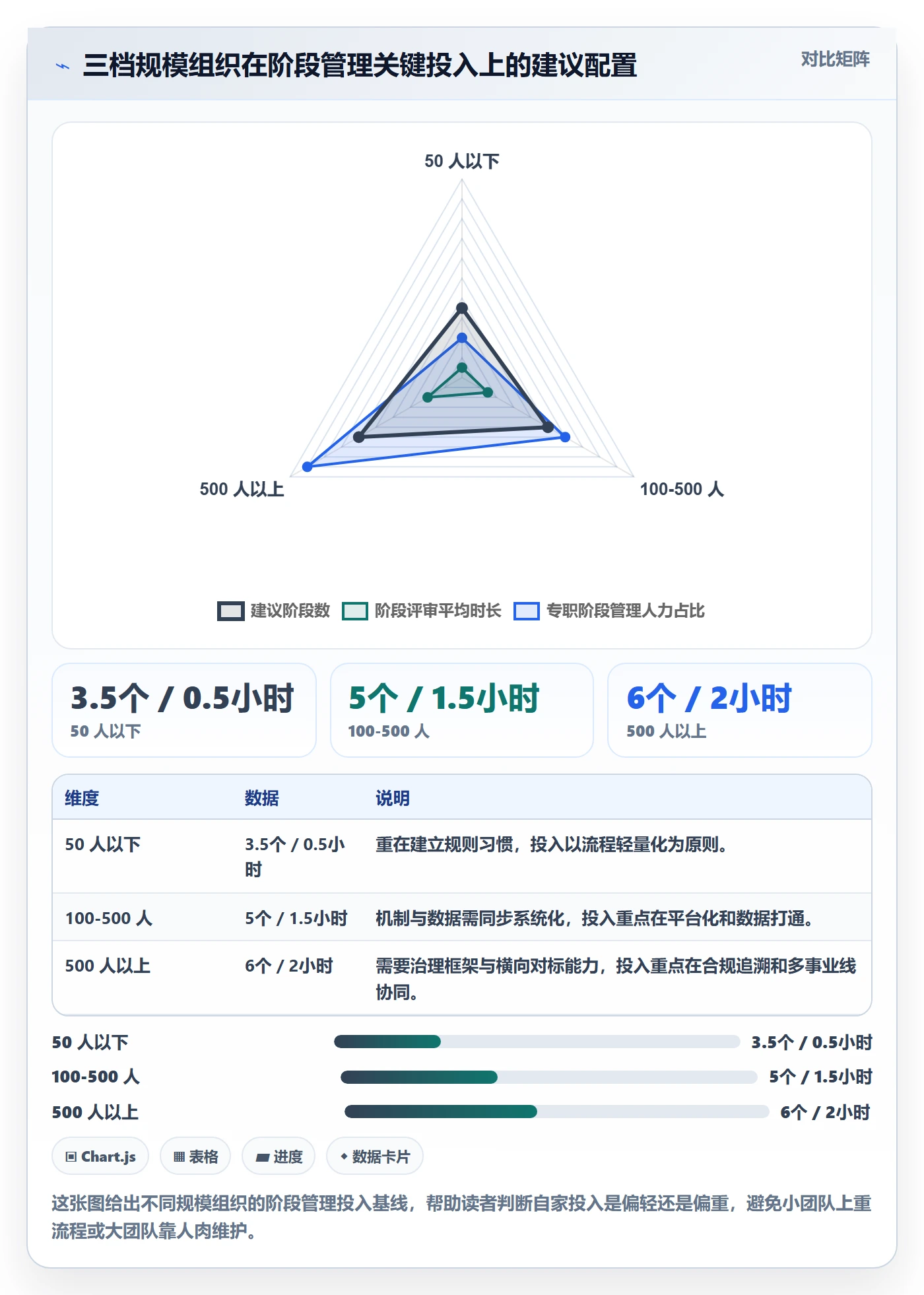The image size is (924, 1295).
Task: Click the green radar point on the 500 人以上 axis
Action: (x=428, y=397)
